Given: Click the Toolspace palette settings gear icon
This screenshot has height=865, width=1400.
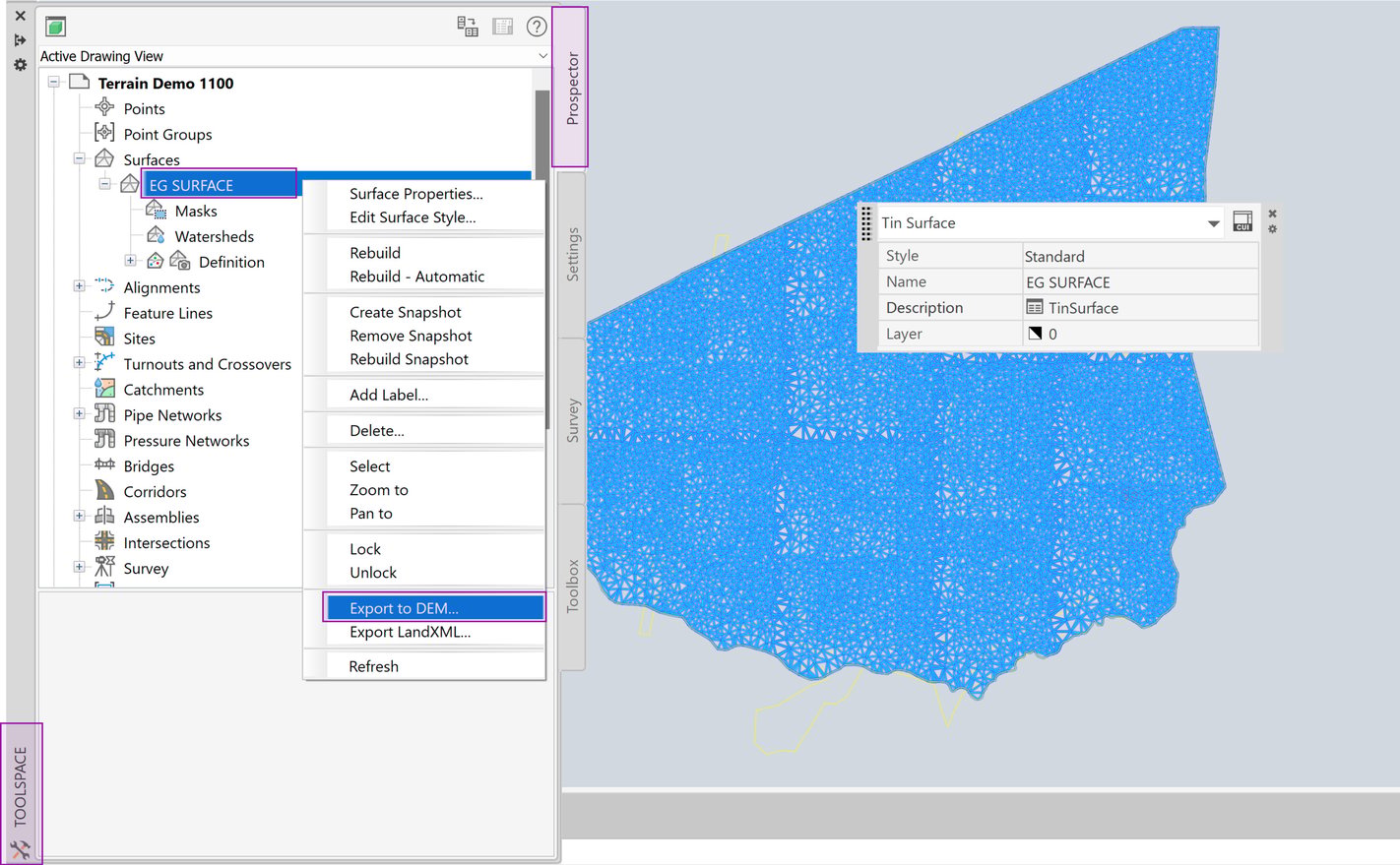Looking at the screenshot, I should [20, 65].
